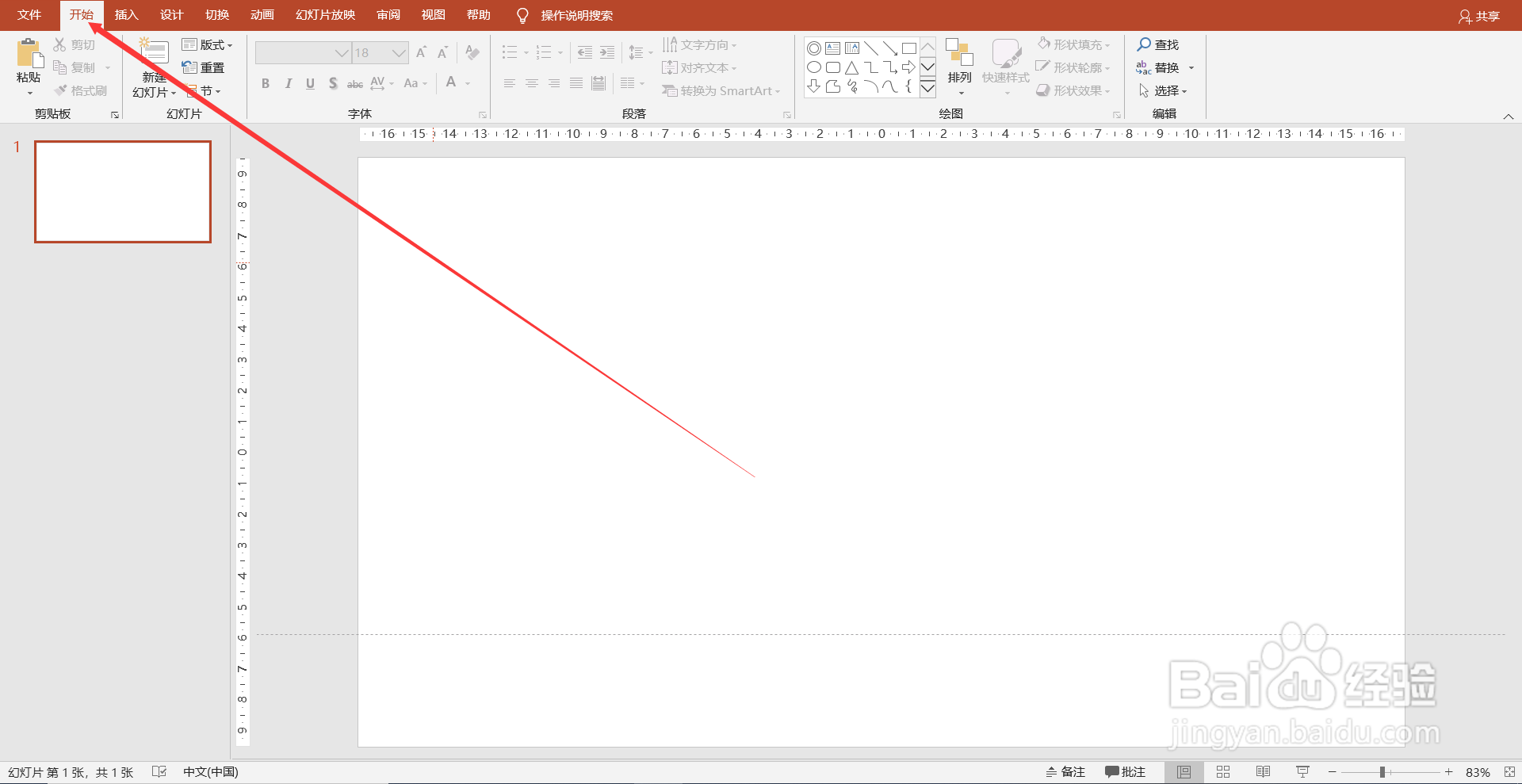This screenshot has width=1522, height=784.
Task: Click the Copy icon
Action: pos(59,67)
